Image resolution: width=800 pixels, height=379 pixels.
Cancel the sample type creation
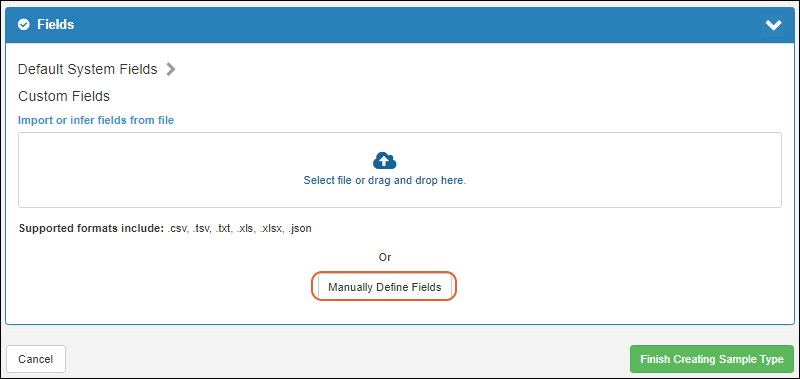click(x=36, y=359)
